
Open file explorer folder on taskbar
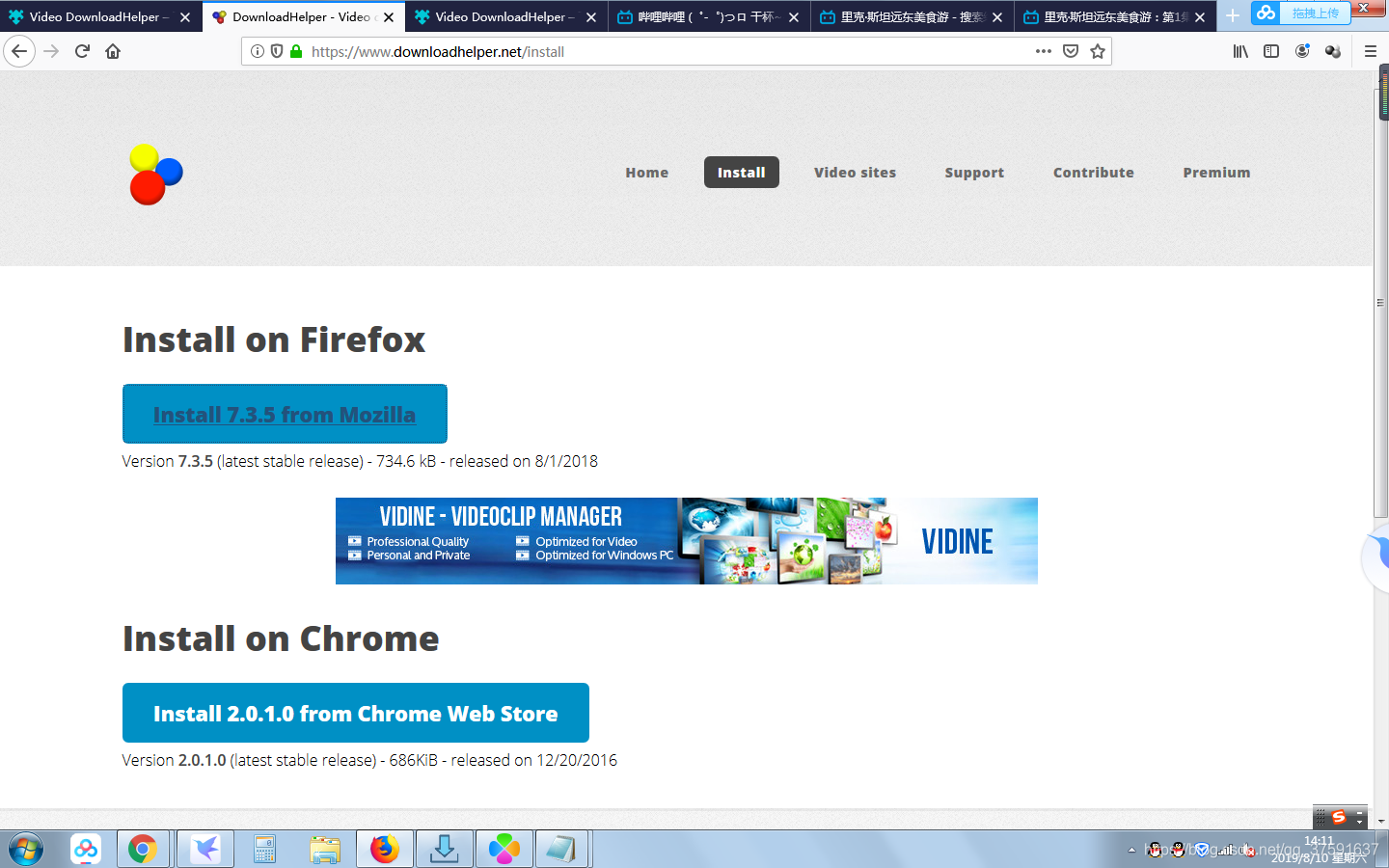tap(325, 850)
